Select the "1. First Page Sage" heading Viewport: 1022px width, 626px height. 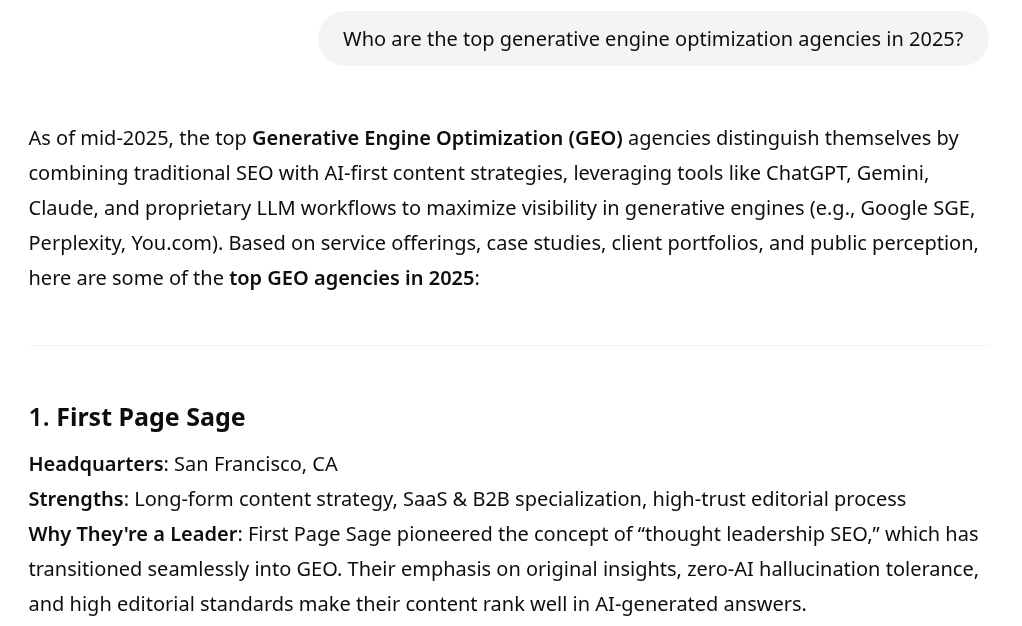pyautogui.click(x=137, y=417)
